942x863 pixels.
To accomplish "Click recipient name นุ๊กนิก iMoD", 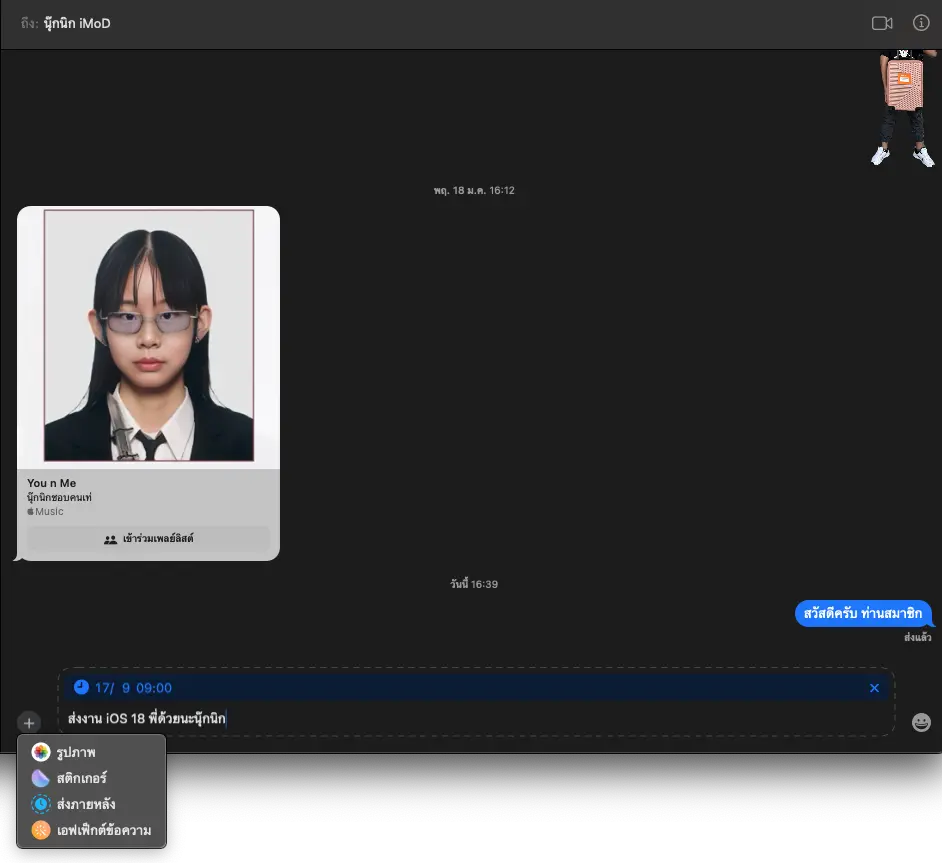I will tap(76, 23).
